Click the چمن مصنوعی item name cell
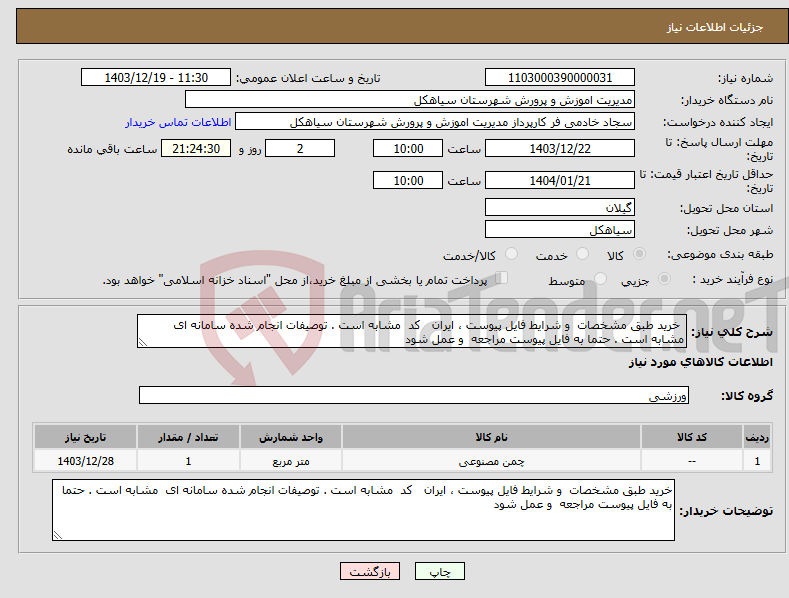The image size is (789, 598). click(x=491, y=461)
